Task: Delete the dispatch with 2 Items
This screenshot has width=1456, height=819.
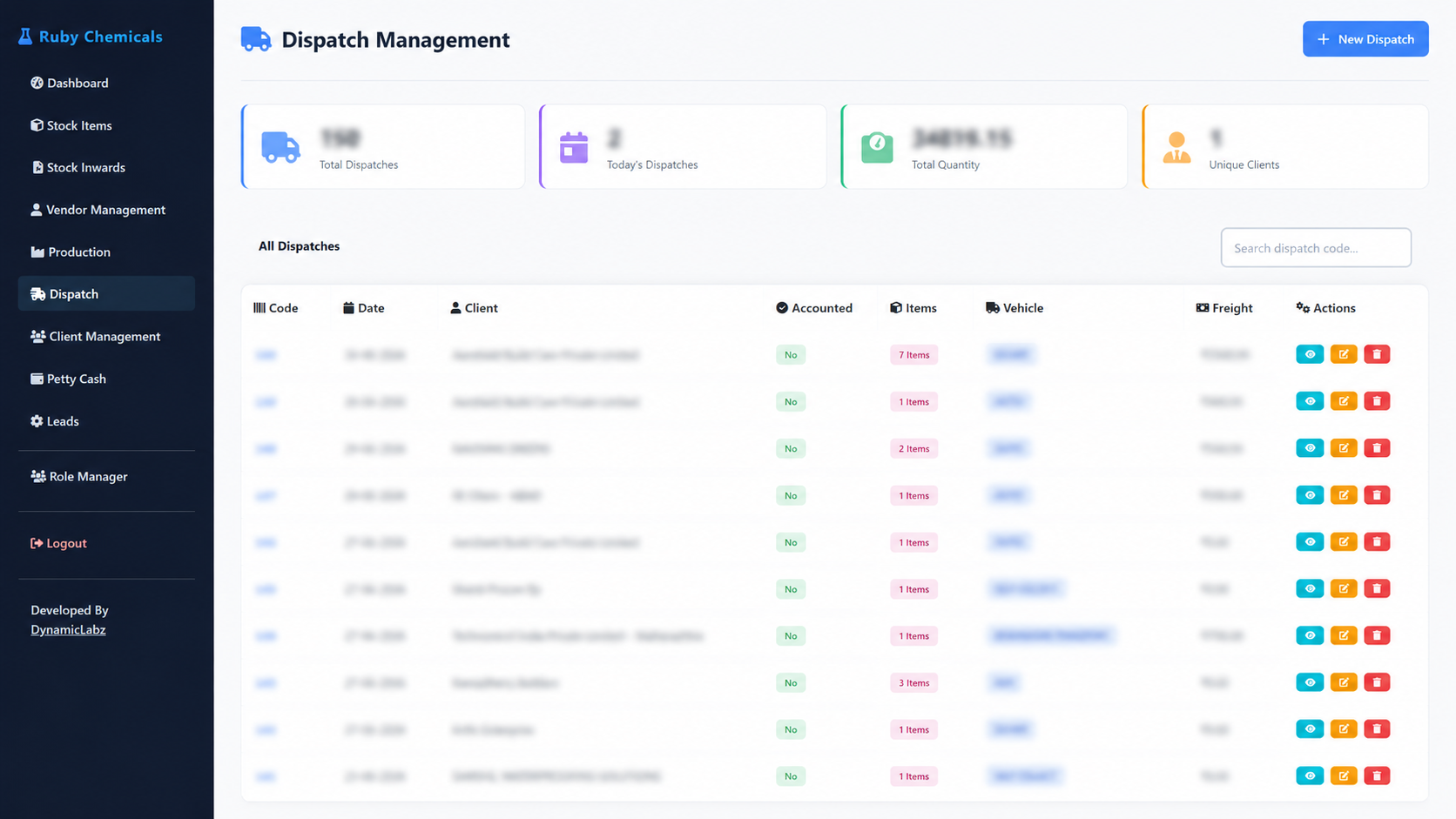Action: tap(1377, 448)
